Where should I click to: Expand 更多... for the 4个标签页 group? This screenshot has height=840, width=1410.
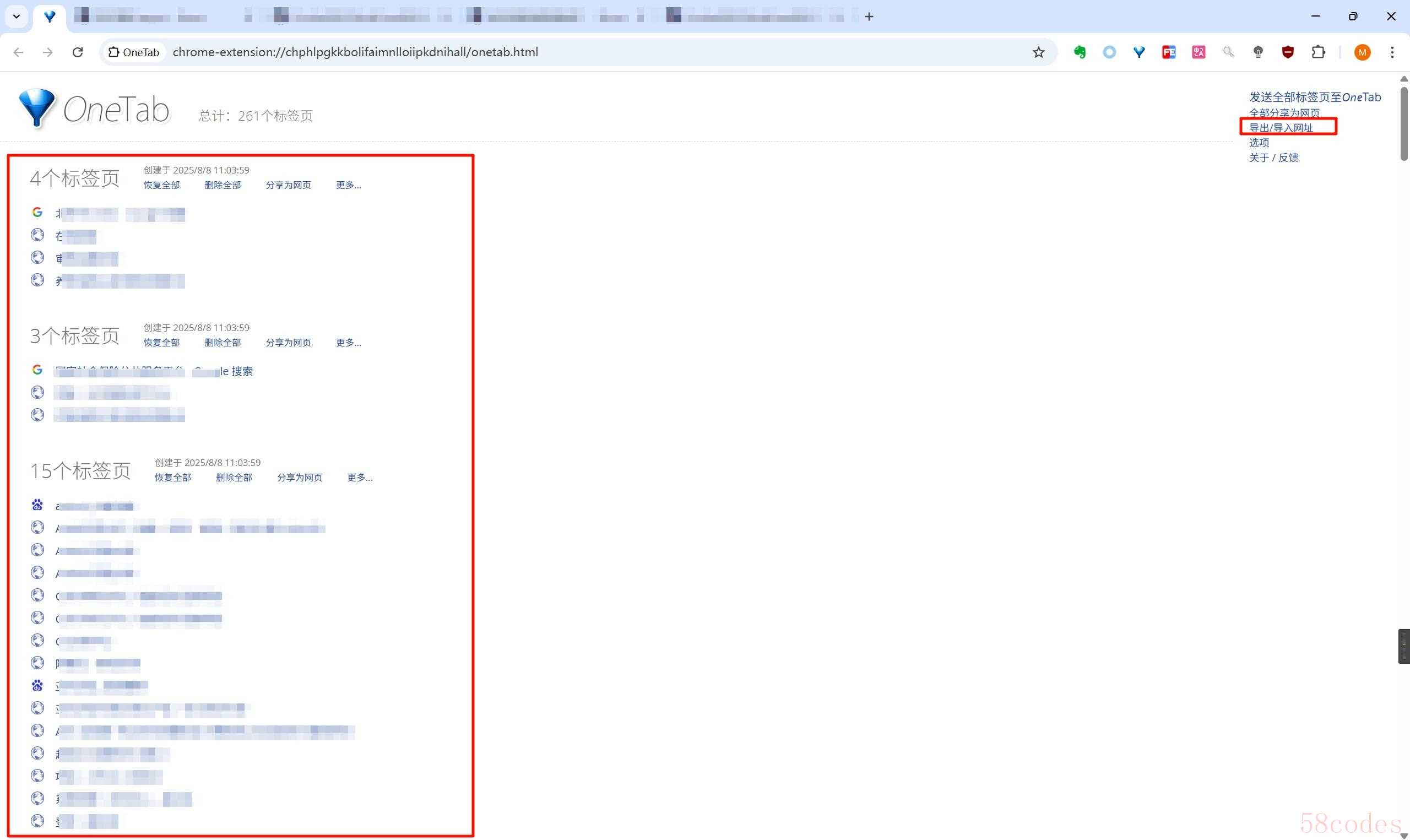pos(348,185)
